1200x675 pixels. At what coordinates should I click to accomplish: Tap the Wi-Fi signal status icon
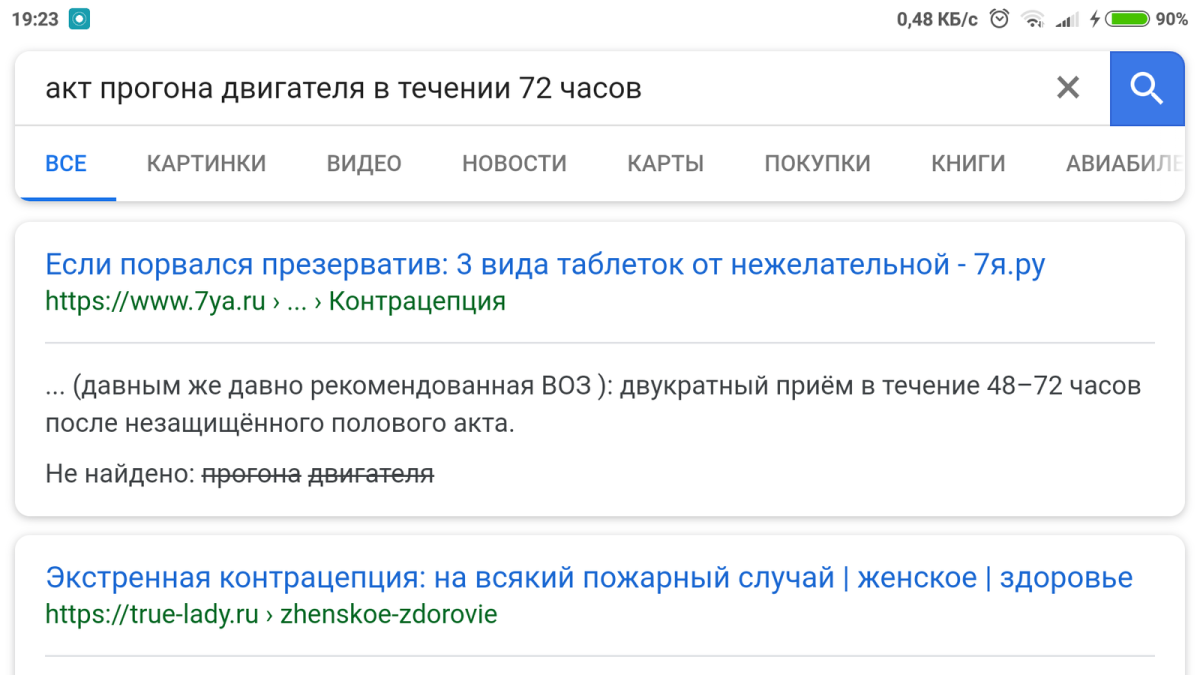pyautogui.click(x=1033, y=18)
